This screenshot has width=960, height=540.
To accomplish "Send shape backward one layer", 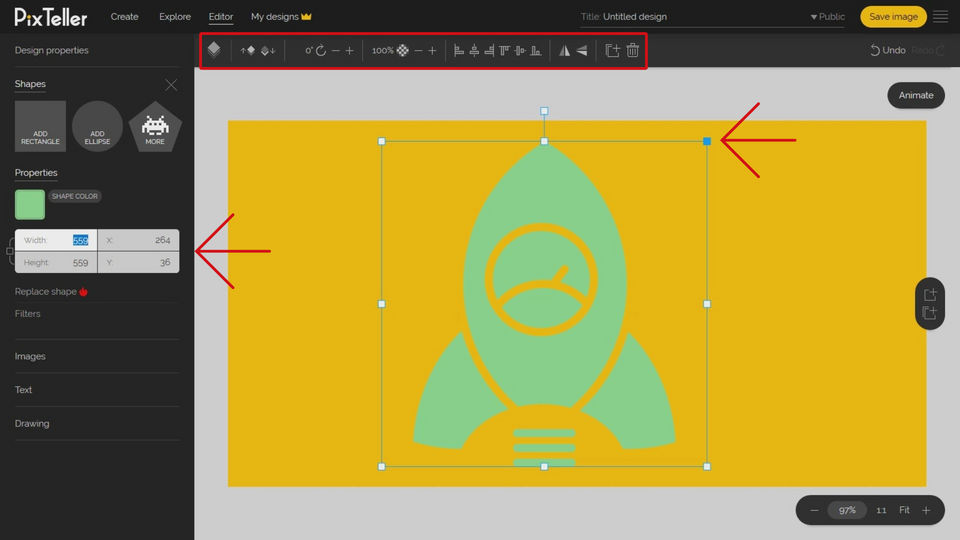I will point(268,50).
